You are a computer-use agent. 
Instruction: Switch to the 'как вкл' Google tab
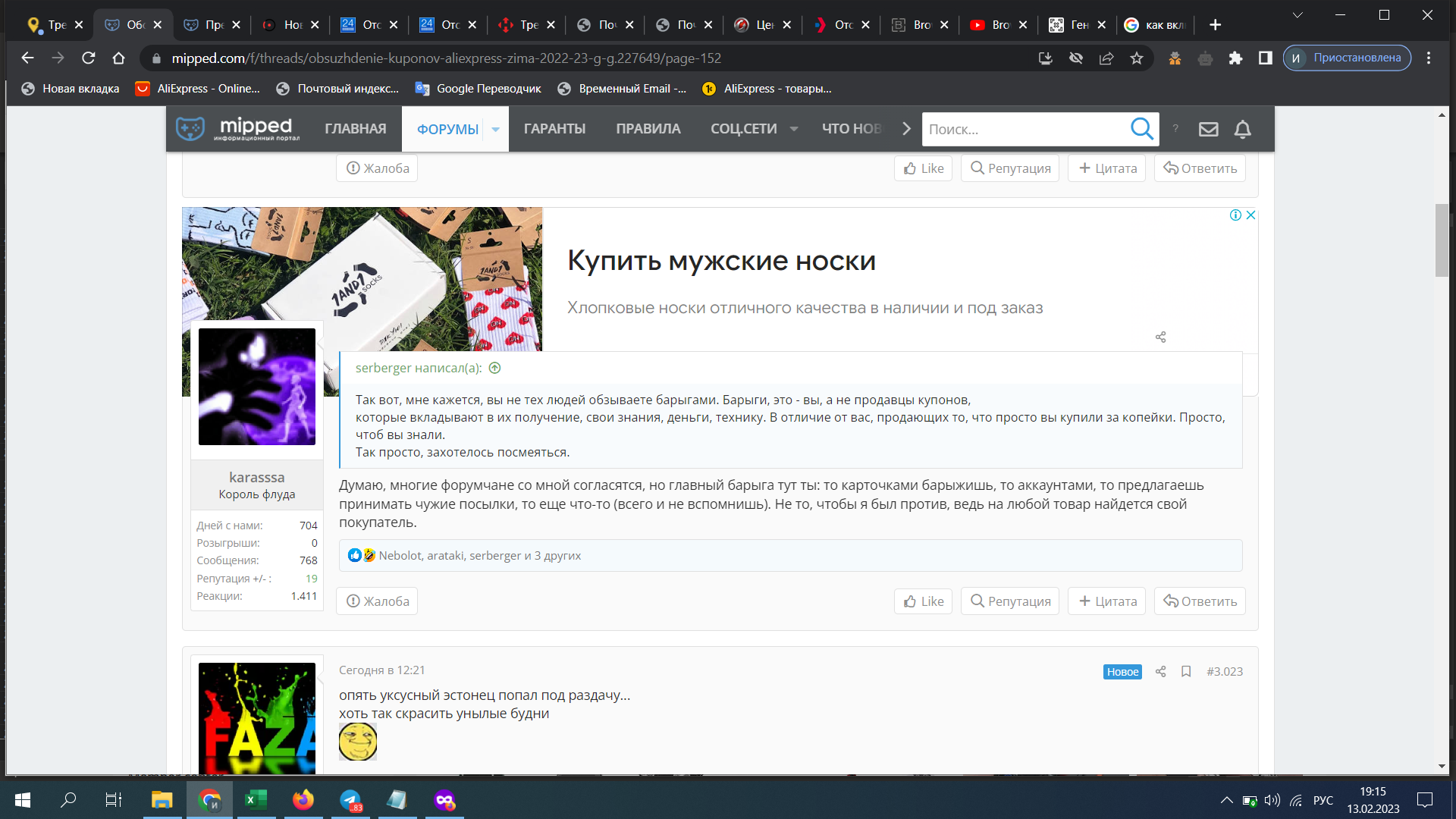1156,25
